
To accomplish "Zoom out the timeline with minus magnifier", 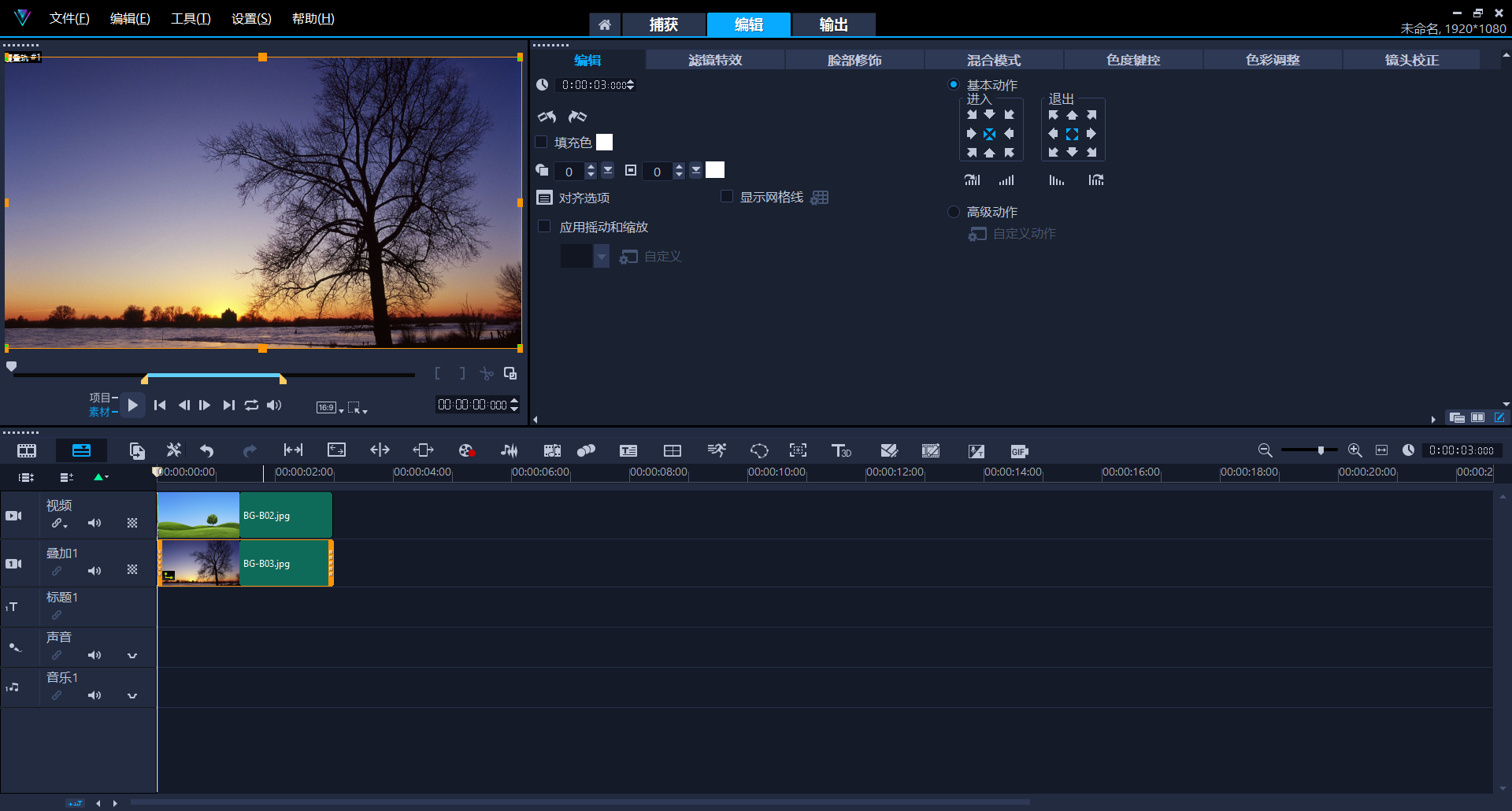I will [1265, 450].
